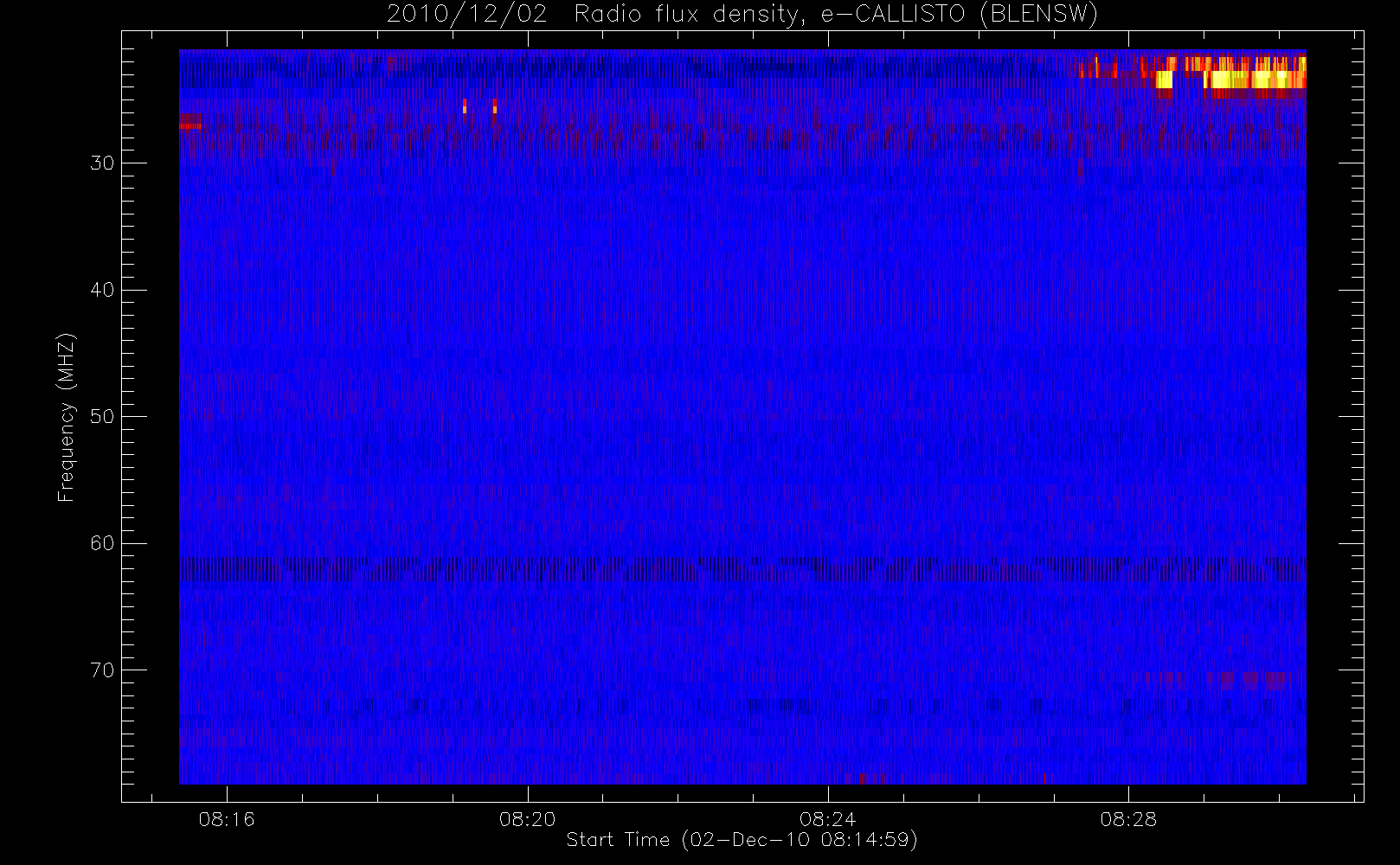
Task: Click the 70 MHz frequency tick label
Action: pos(102,670)
